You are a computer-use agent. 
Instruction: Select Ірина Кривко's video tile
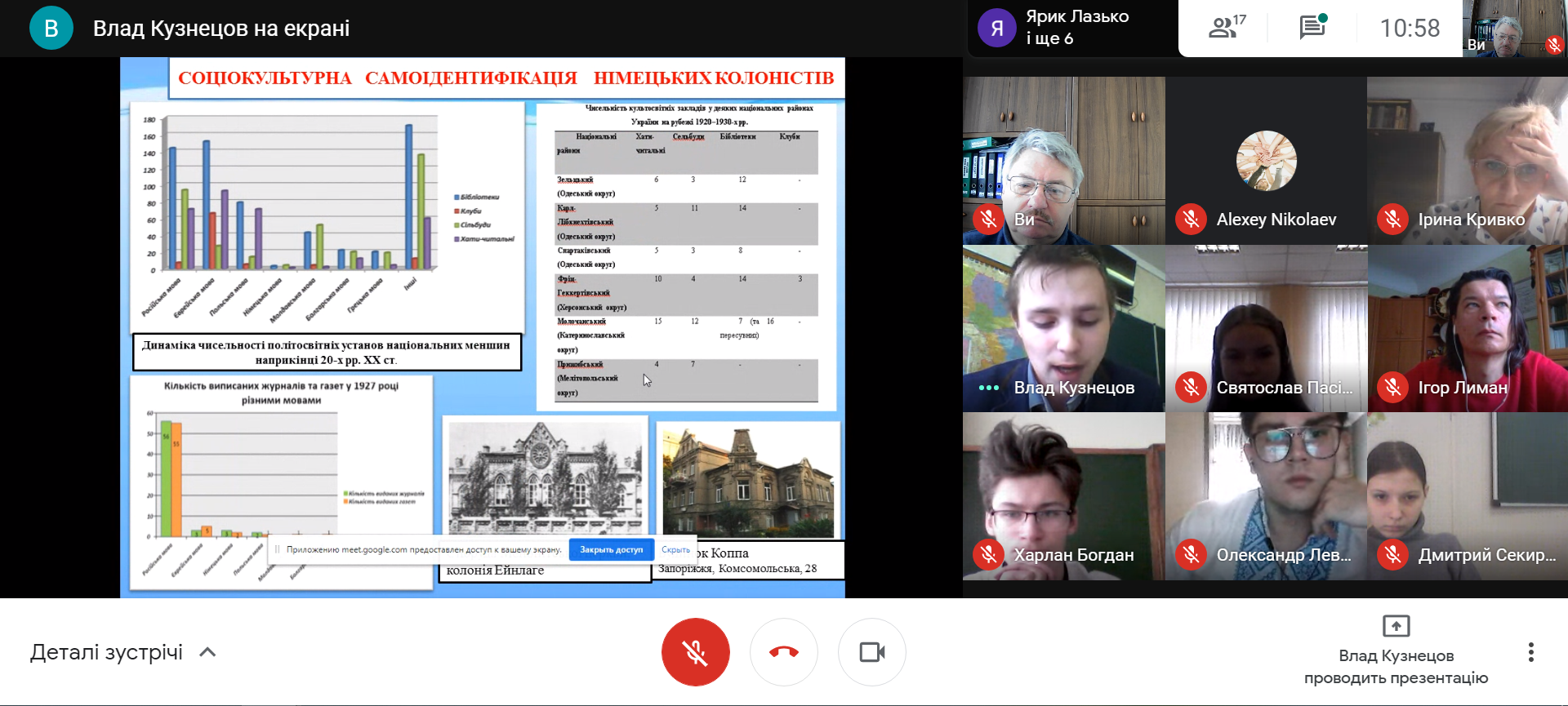click(x=1468, y=161)
